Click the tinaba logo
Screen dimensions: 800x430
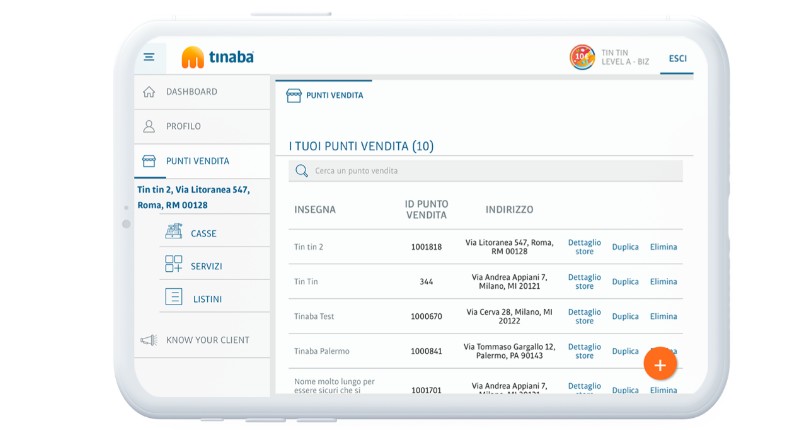pyautogui.click(x=218, y=57)
